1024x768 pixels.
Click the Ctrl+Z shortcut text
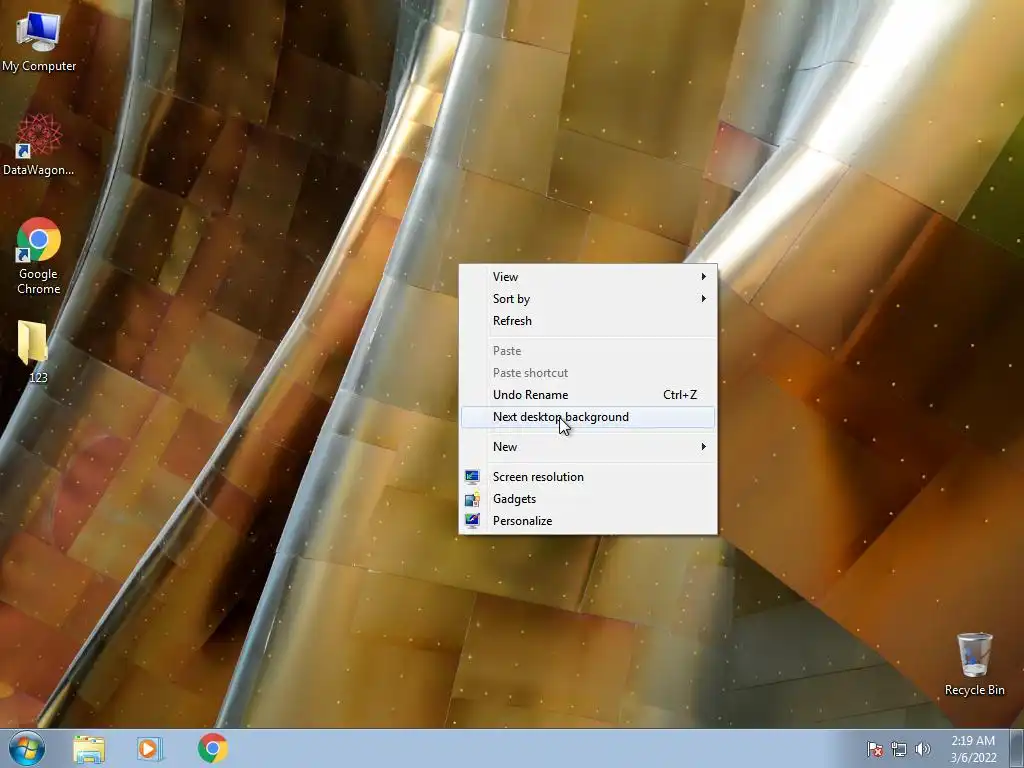click(x=680, y=395)
